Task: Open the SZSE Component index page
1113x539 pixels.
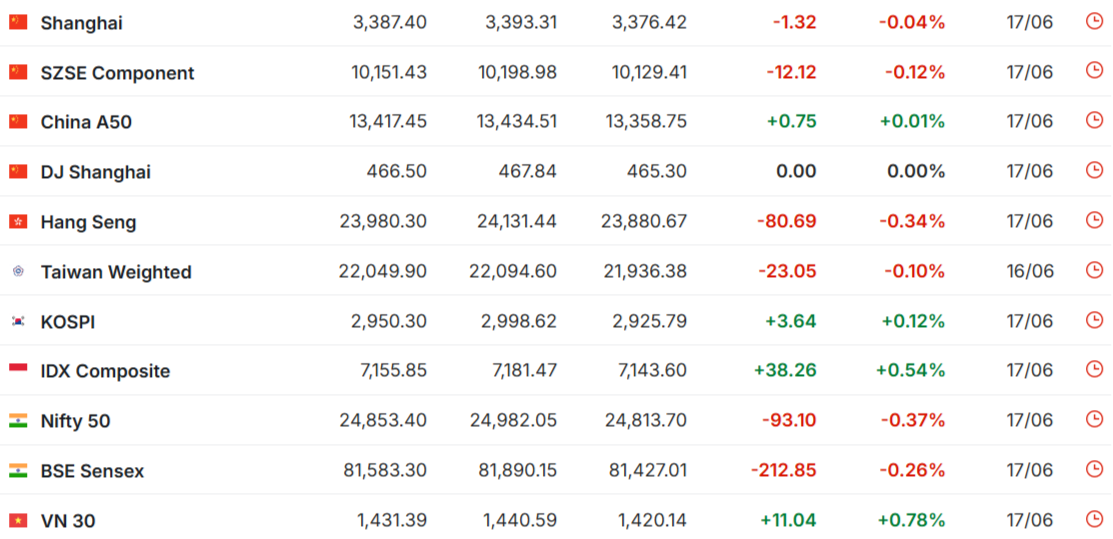Action: click(x=118, y=73)
